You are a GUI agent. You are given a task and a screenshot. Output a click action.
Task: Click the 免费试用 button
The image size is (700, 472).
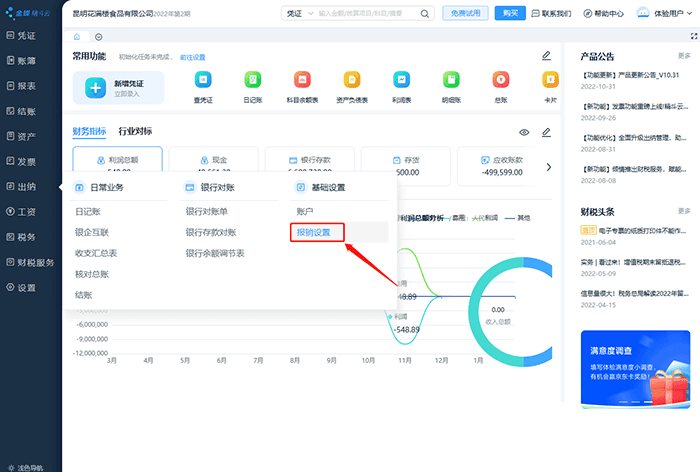[465, 13]
